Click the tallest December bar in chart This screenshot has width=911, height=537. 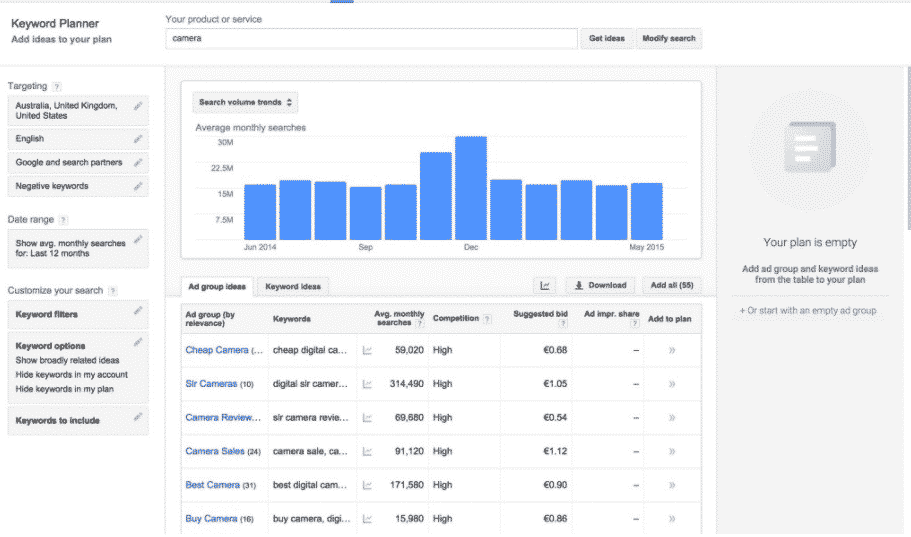[x=470, y=188]
